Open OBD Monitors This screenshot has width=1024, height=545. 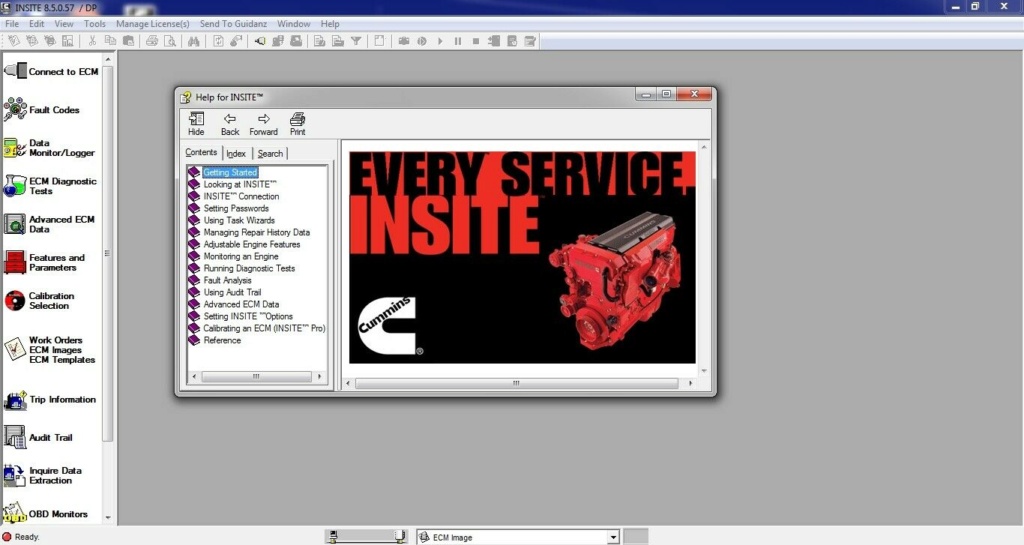click(x=45, y=513)
